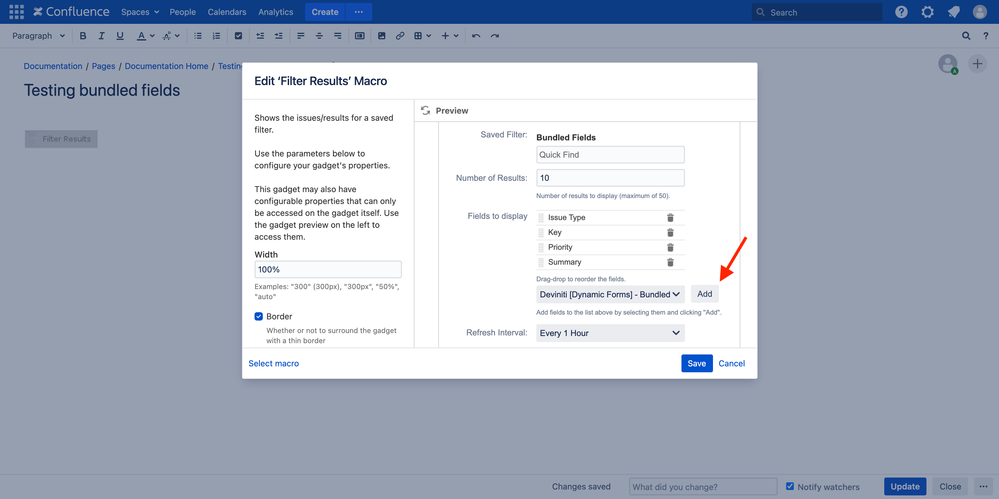The image size is (999, 499).
Task: Toggle the Border checkbox
Action: [x=259, y=316]
